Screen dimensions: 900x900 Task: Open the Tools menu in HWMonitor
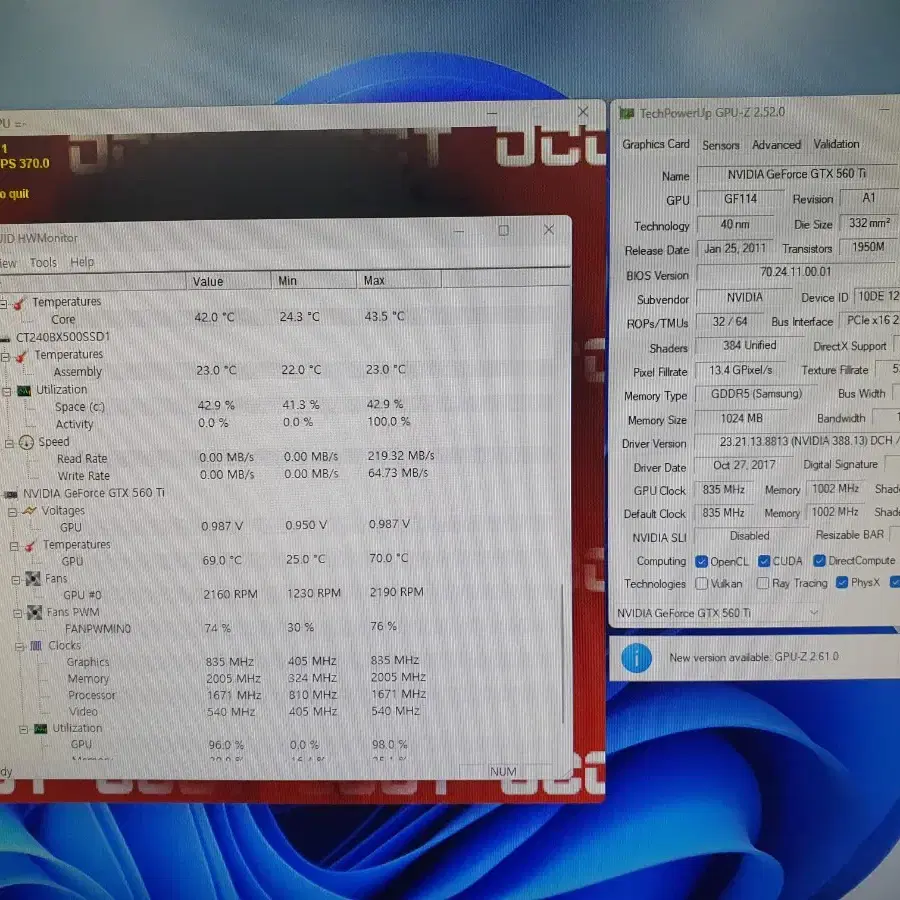click(44, 263)
